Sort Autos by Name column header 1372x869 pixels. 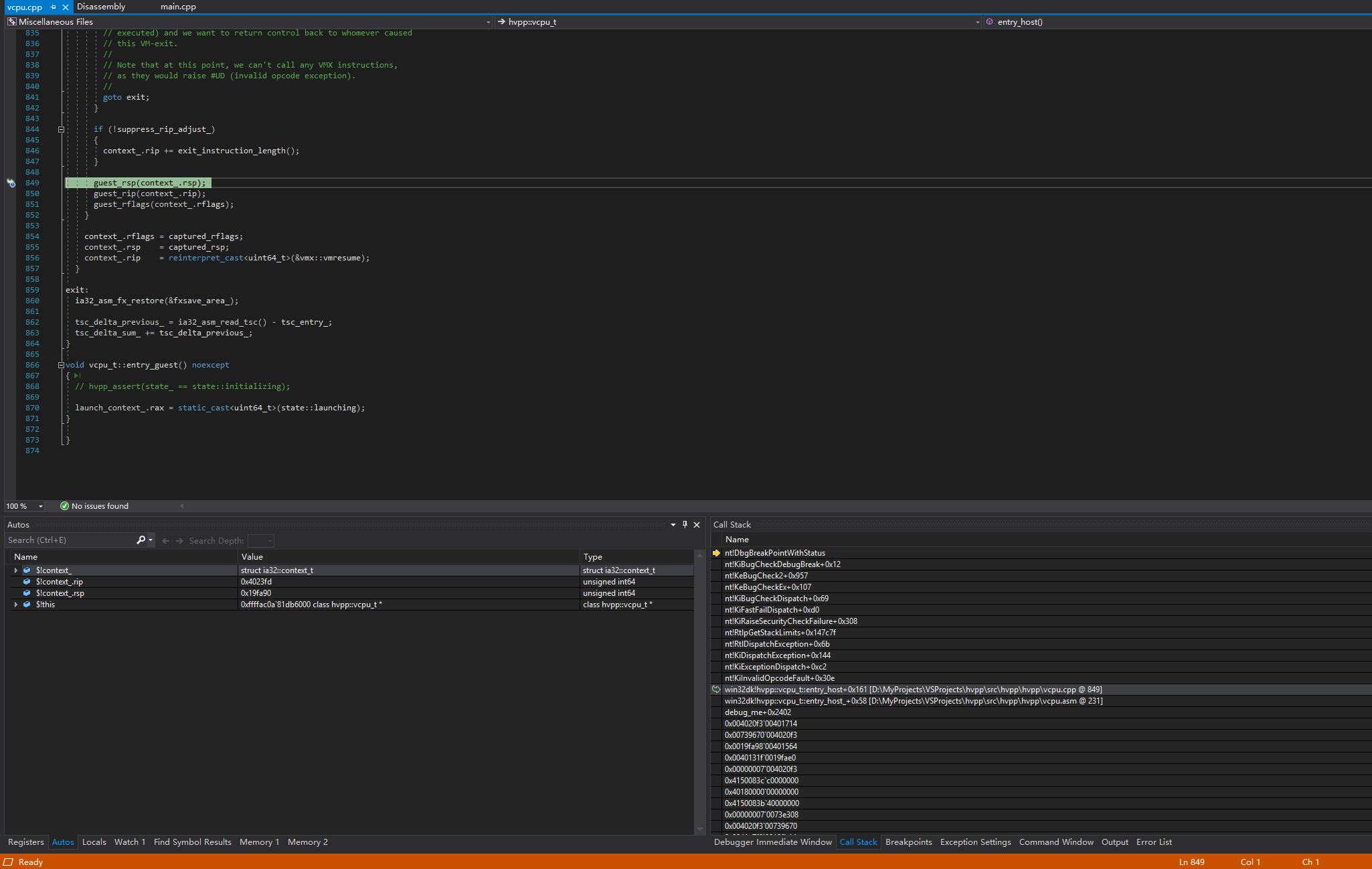tap(124, 557)
